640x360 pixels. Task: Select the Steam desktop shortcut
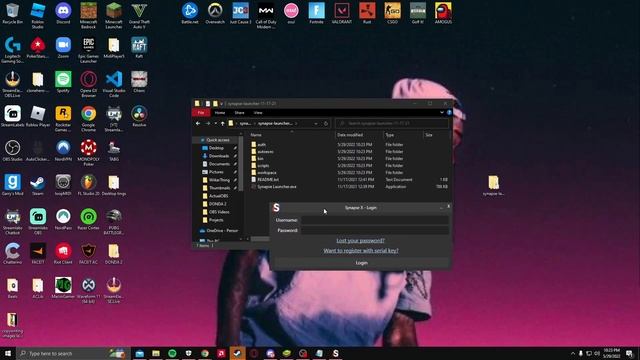pyautogui.click(x=38, y=185)
